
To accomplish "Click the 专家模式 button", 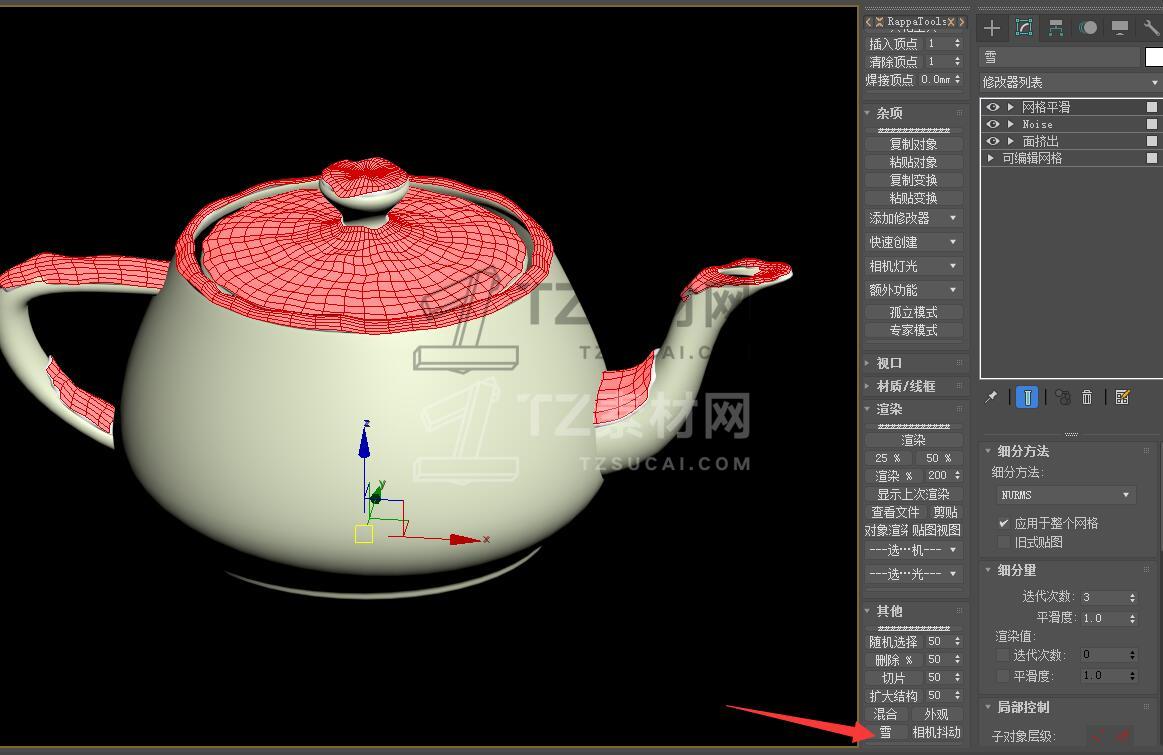I will coord(914,330).
